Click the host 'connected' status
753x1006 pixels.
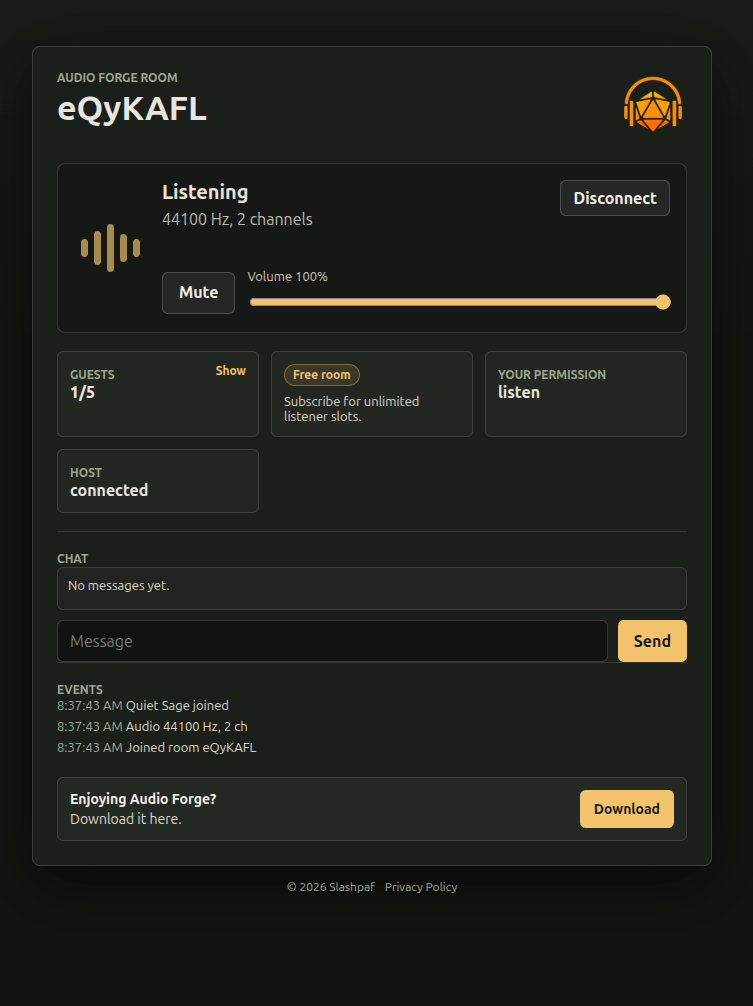pos(109,490)
